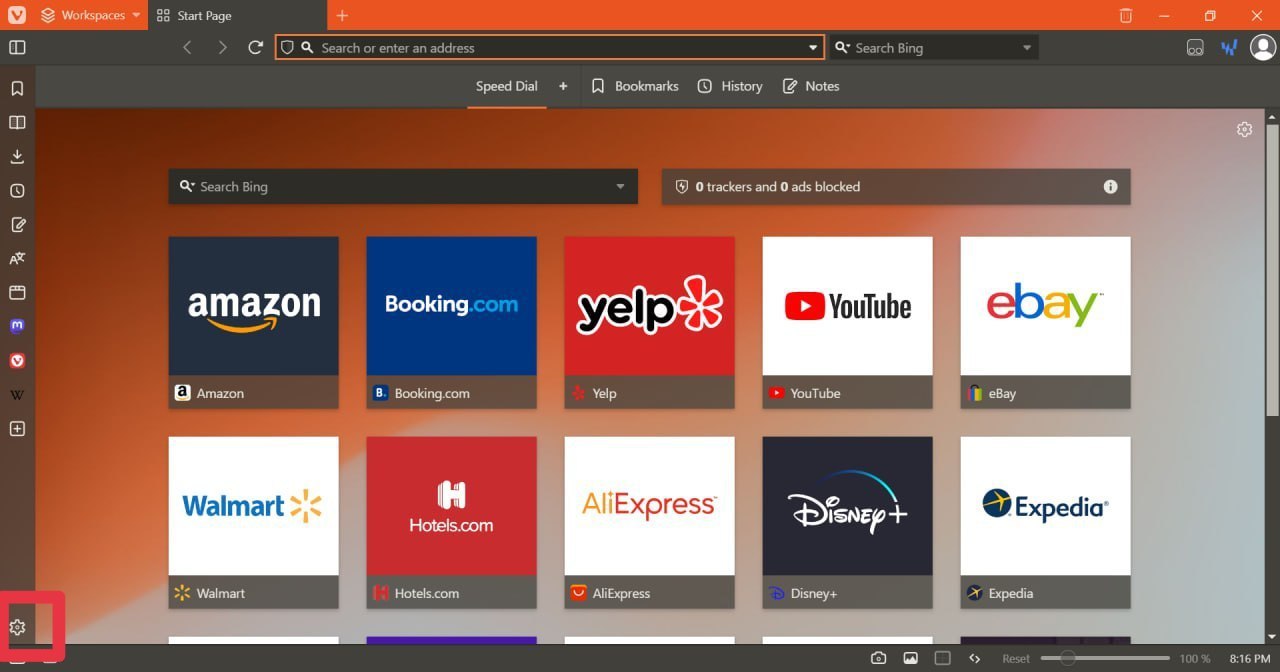Toggle the side panel visibility
The height and width of the screenshot is (672, 1280).
17,47
